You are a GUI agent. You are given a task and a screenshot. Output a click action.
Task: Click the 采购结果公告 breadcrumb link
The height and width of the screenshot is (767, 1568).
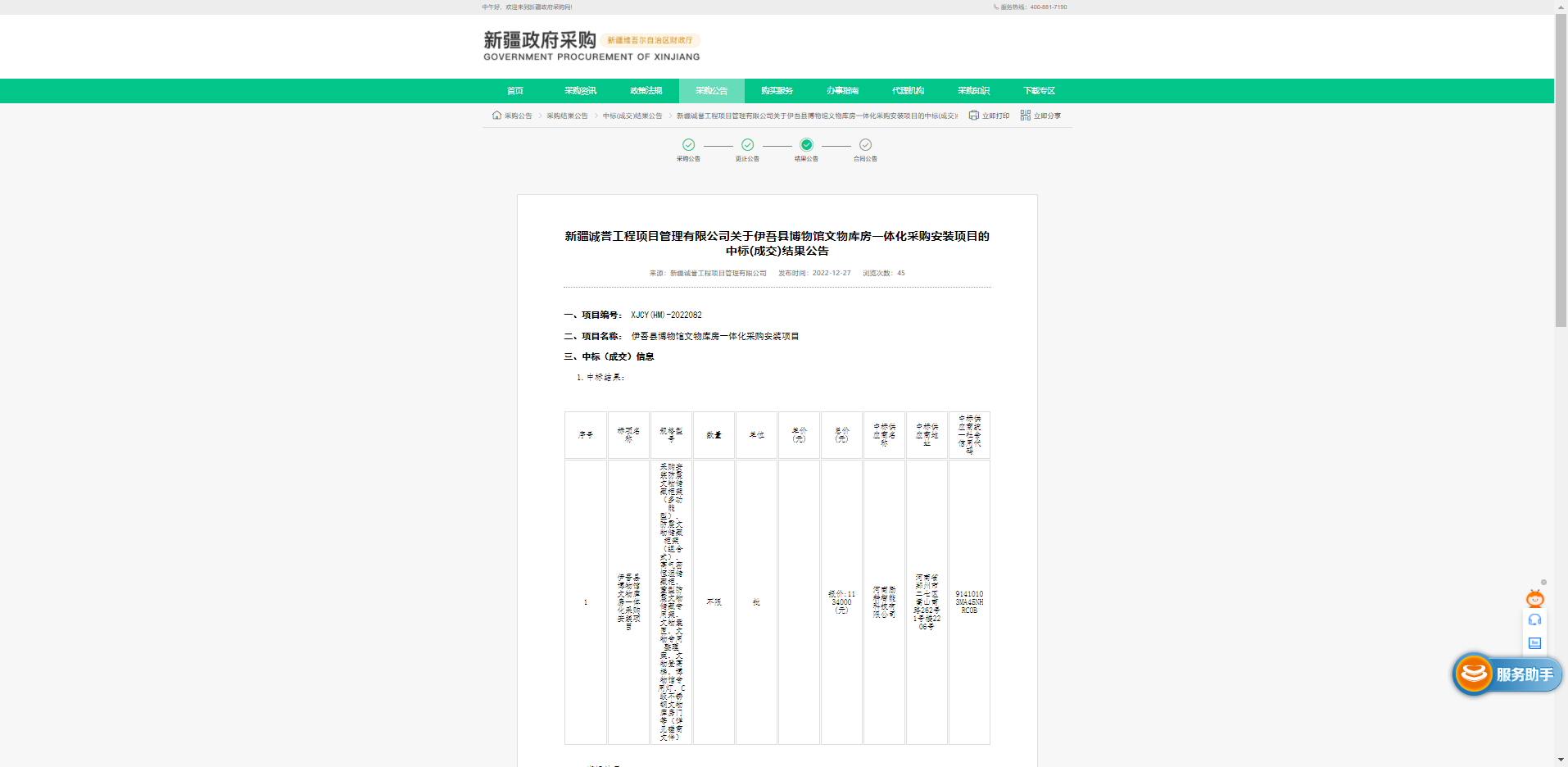(567, 116)
